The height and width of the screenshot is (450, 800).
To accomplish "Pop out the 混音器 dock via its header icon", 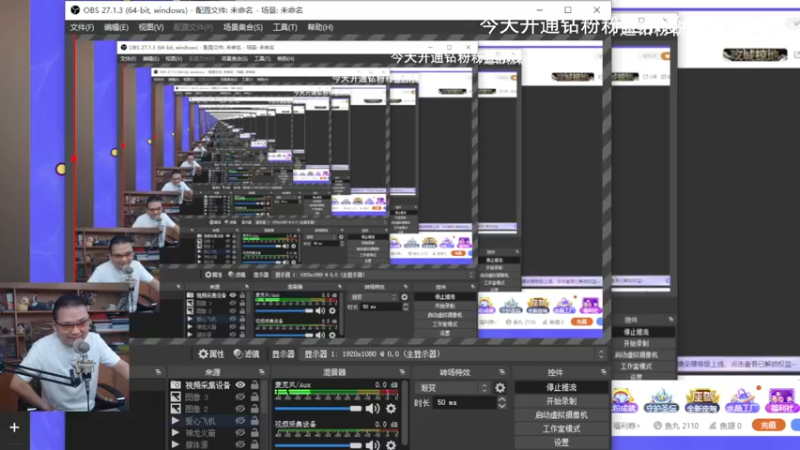I will tap(402, 372).
